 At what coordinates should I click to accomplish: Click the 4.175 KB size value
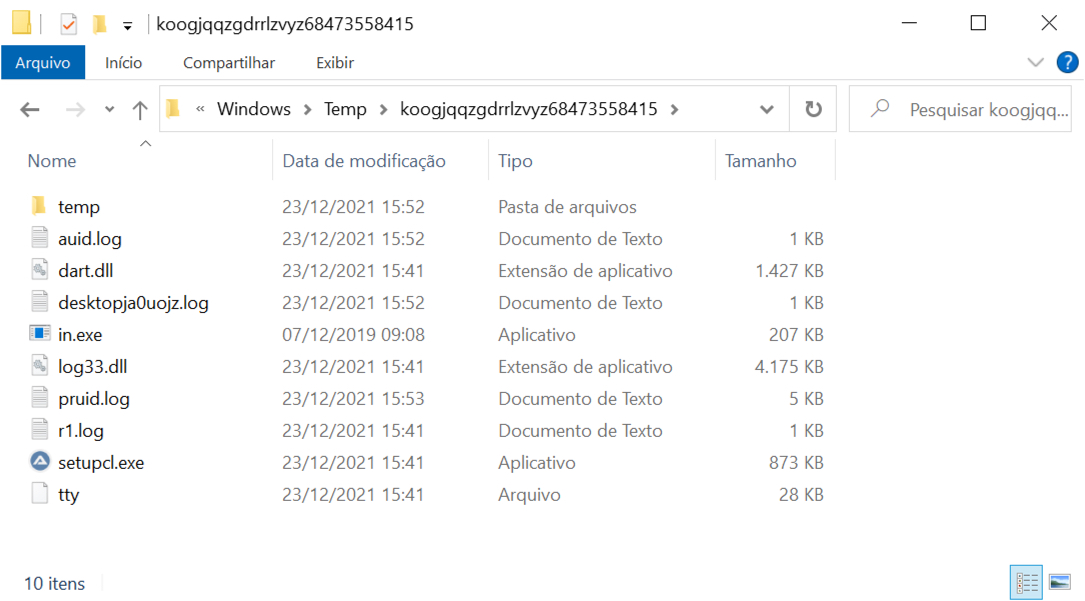pos(789,367)
